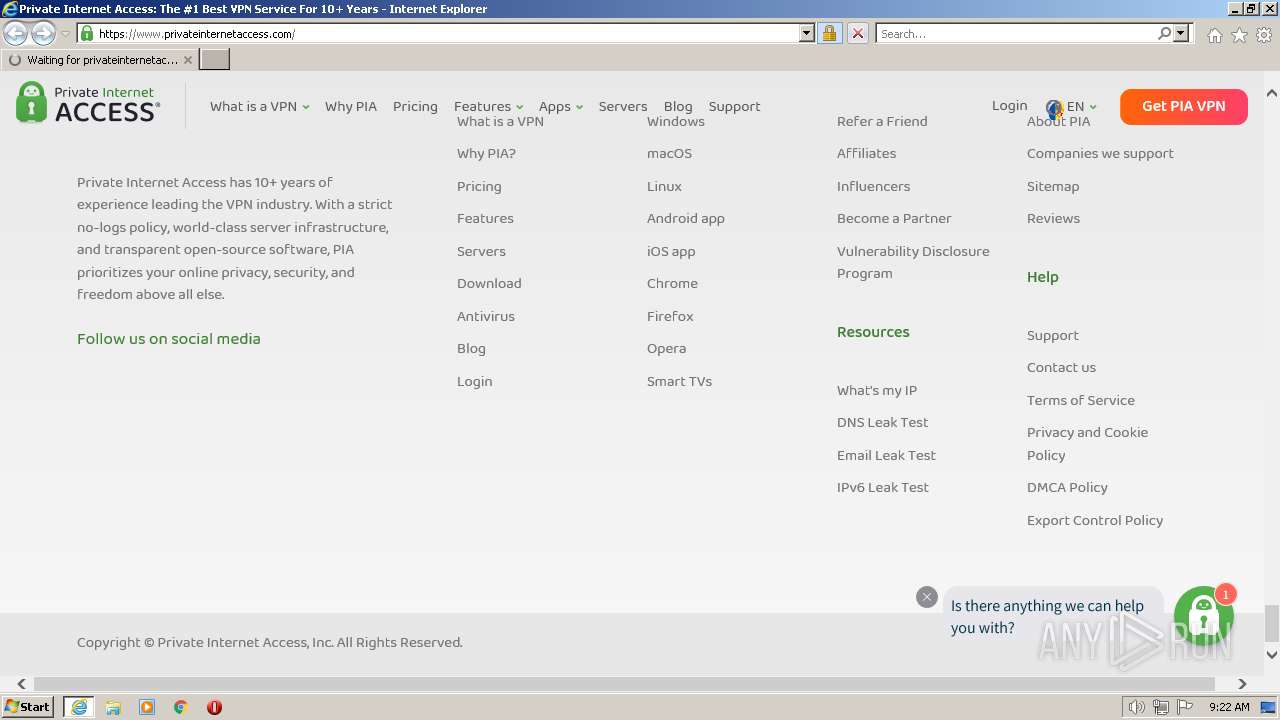This screenshot has width=1280, height=720.
Task: Open the IE Tools gear icon
Action: 1264,35
